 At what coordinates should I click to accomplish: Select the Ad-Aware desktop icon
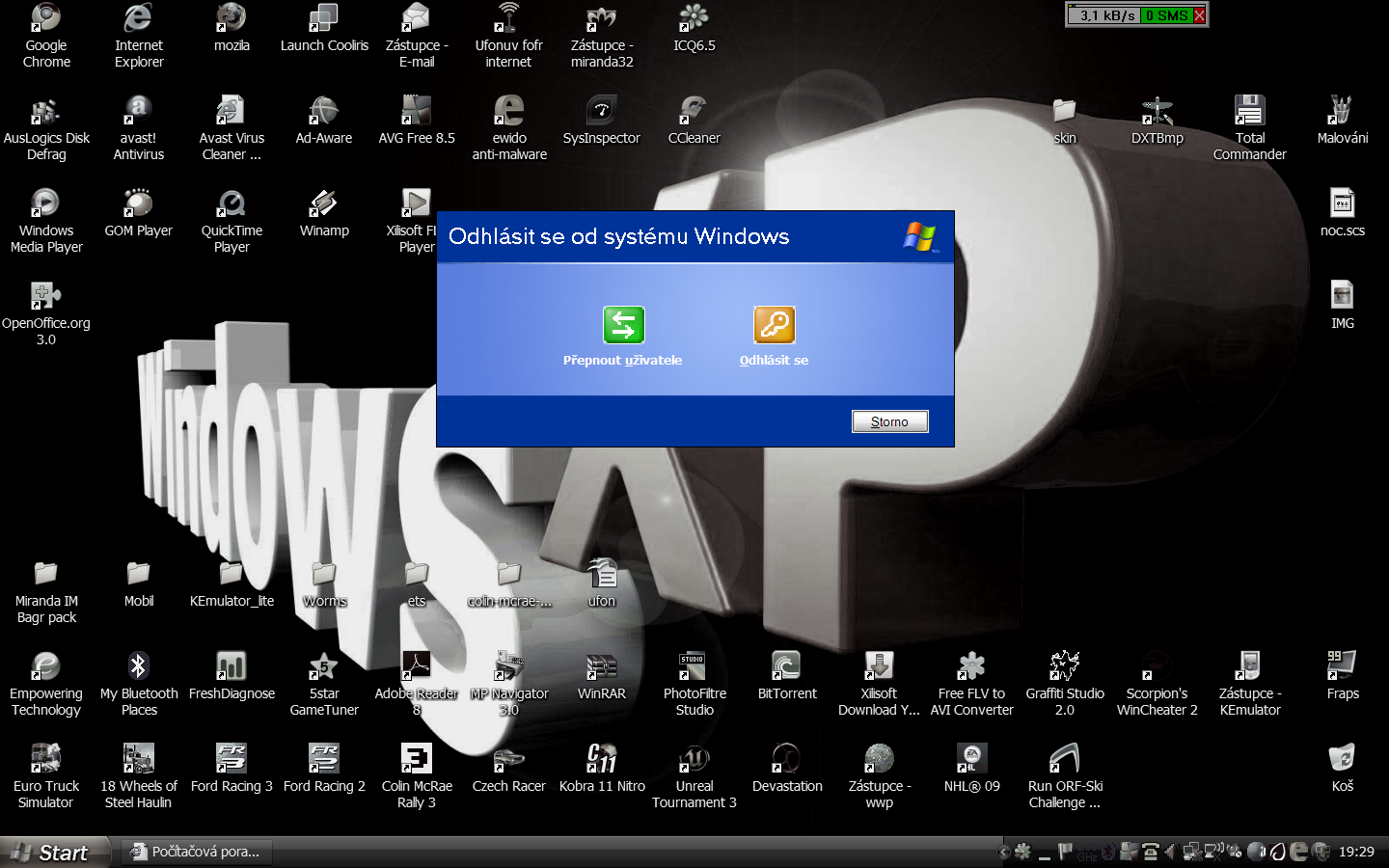tap(324, 111)
